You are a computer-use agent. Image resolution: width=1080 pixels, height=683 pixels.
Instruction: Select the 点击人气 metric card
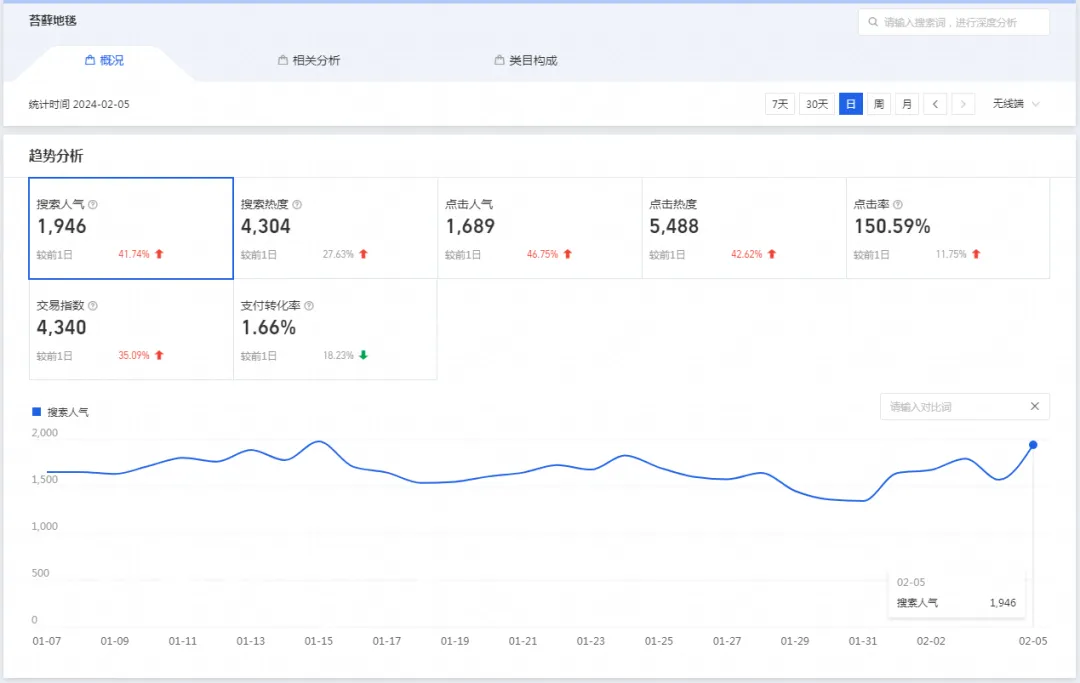click(539, 228)
